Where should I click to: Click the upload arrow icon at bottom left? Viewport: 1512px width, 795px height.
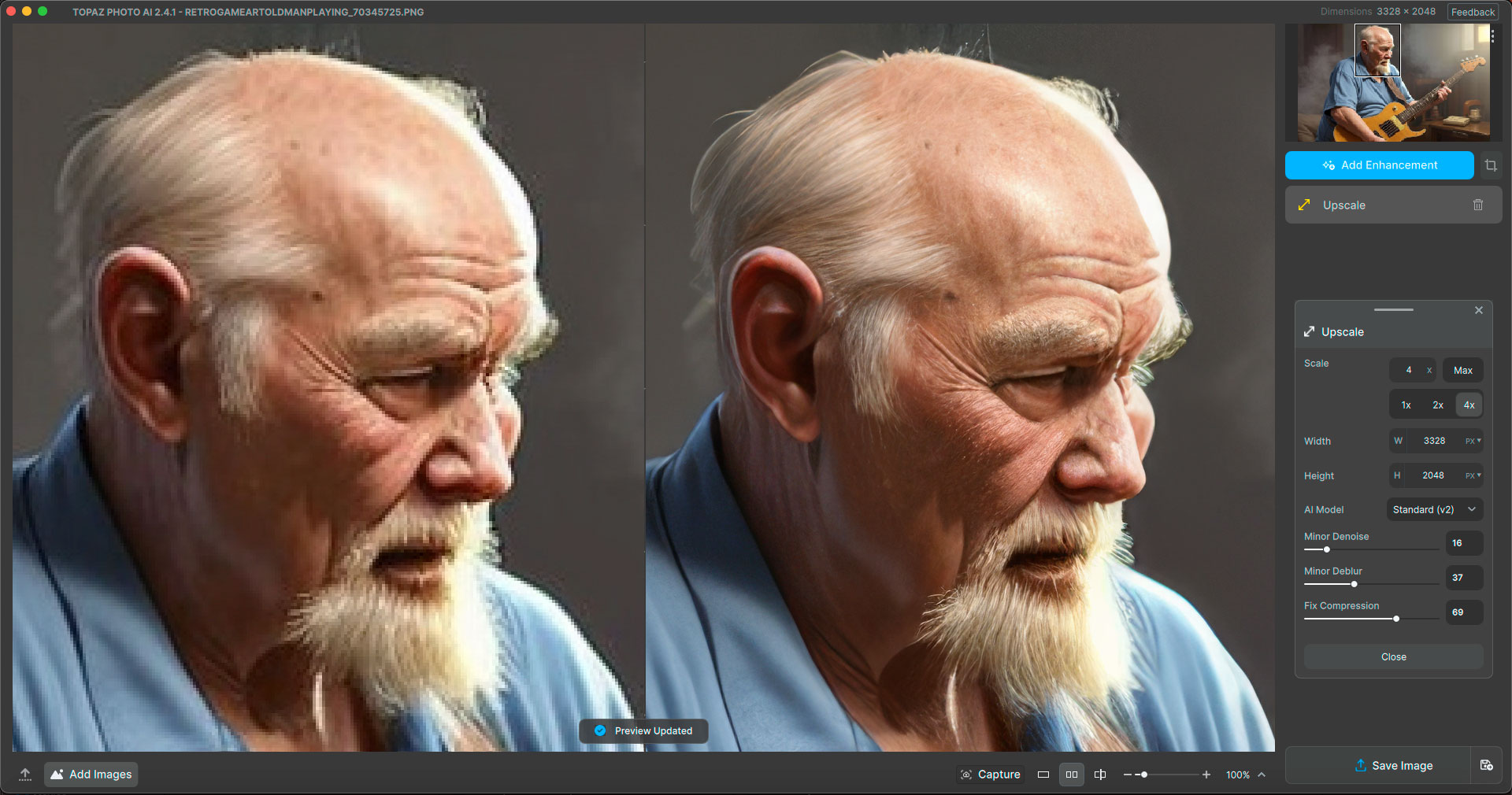click(25, 775)
